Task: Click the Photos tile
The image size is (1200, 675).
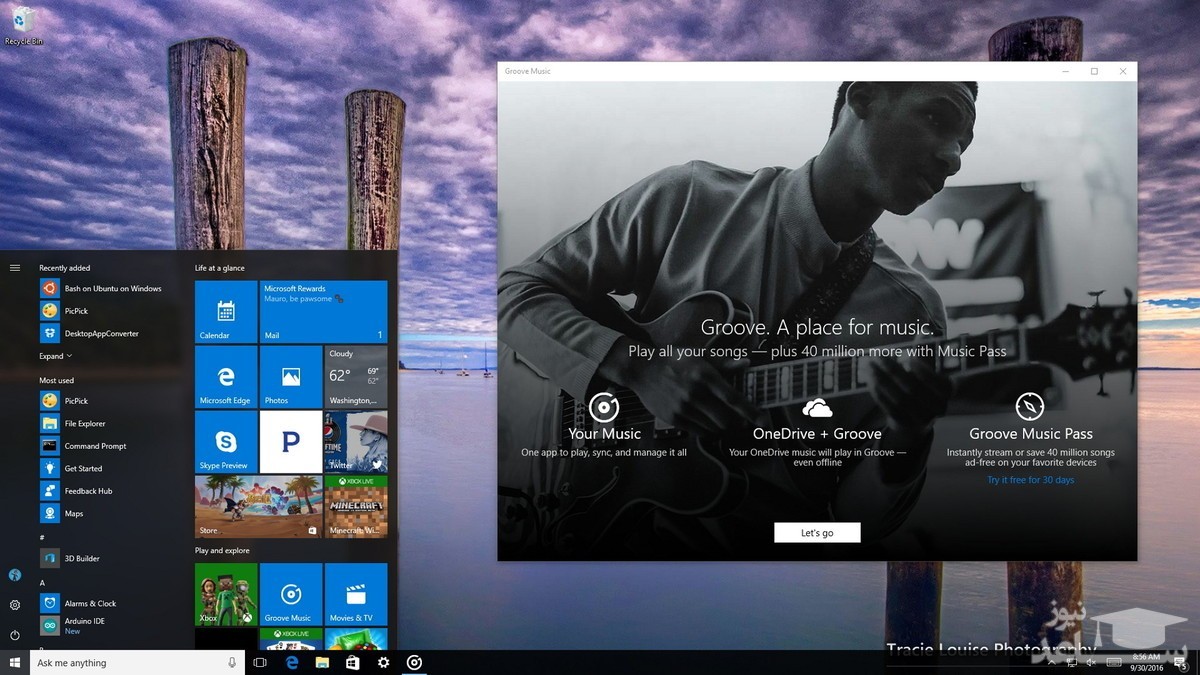Action: [x=290, y=376]
